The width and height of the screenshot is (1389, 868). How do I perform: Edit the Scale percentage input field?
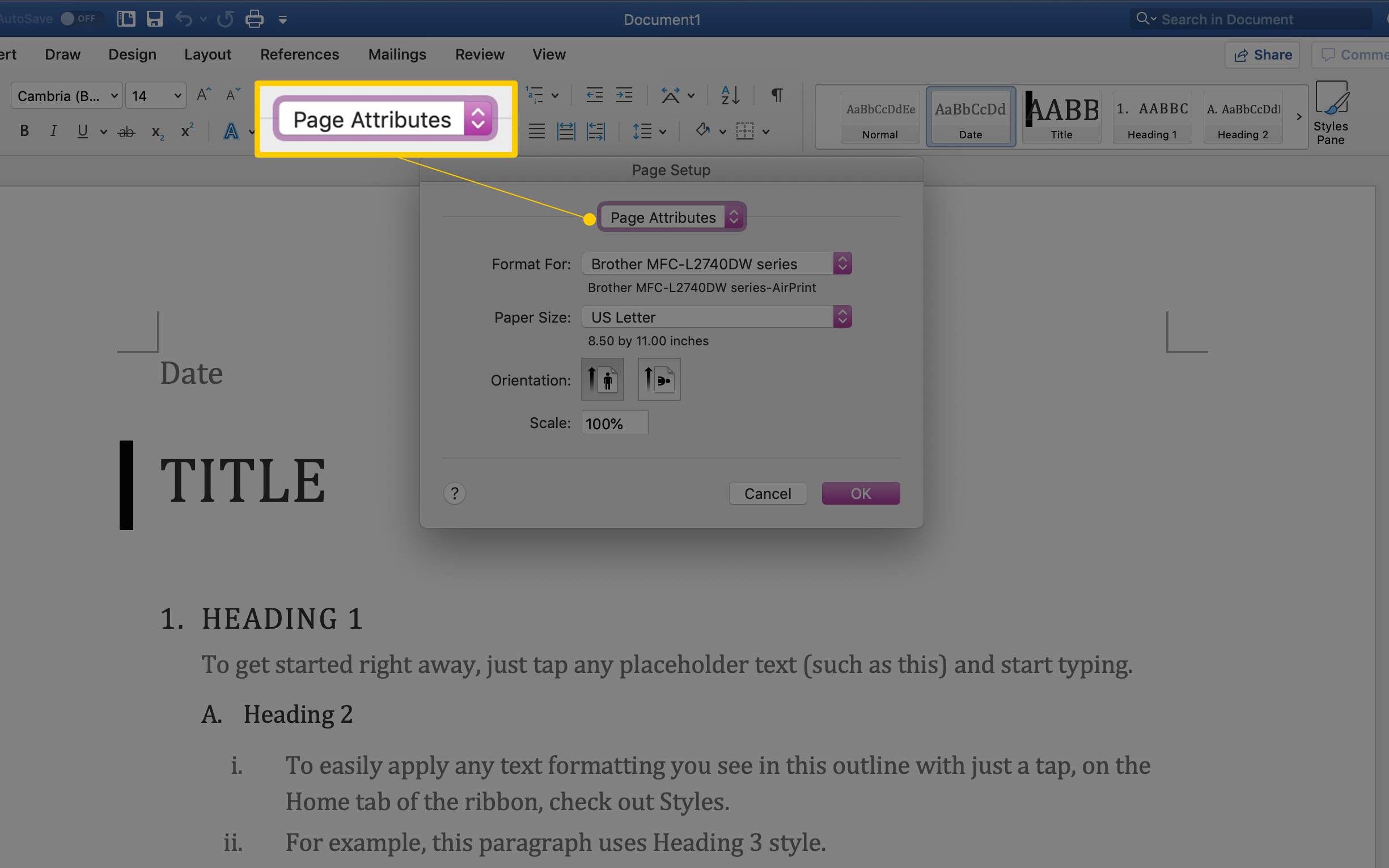tap(613, 423)
